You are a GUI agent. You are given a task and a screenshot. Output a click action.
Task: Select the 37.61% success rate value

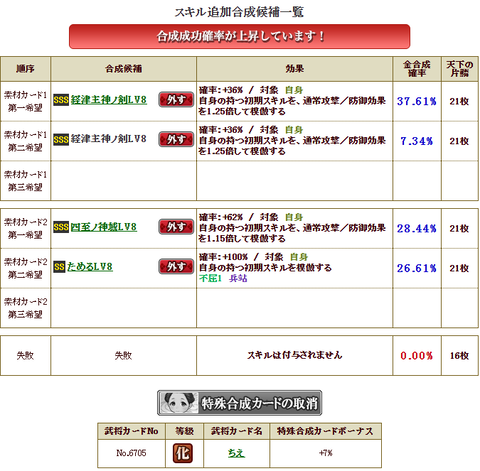pyautogui.click(x=417, y=101)
